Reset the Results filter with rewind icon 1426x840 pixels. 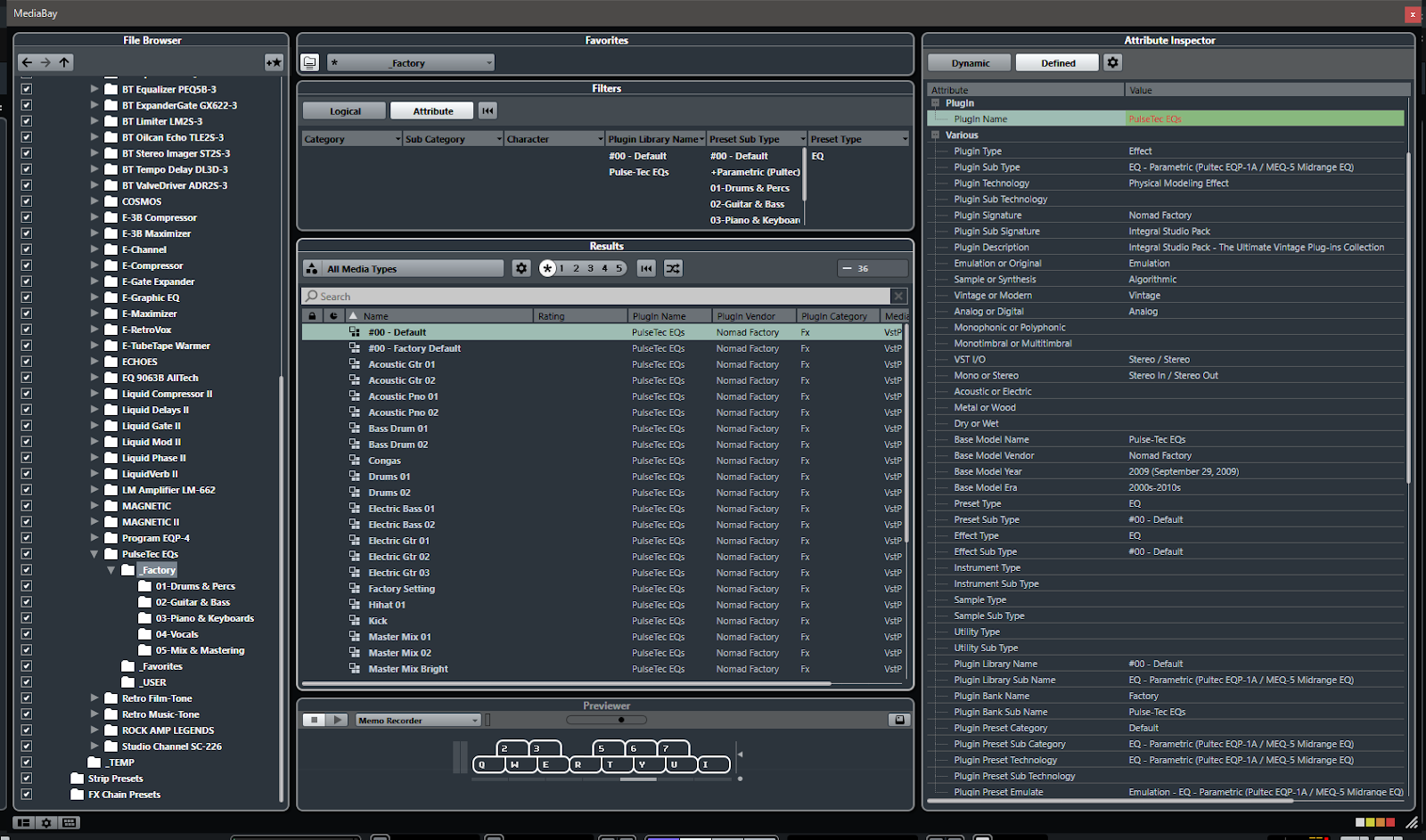pos(647,268)
